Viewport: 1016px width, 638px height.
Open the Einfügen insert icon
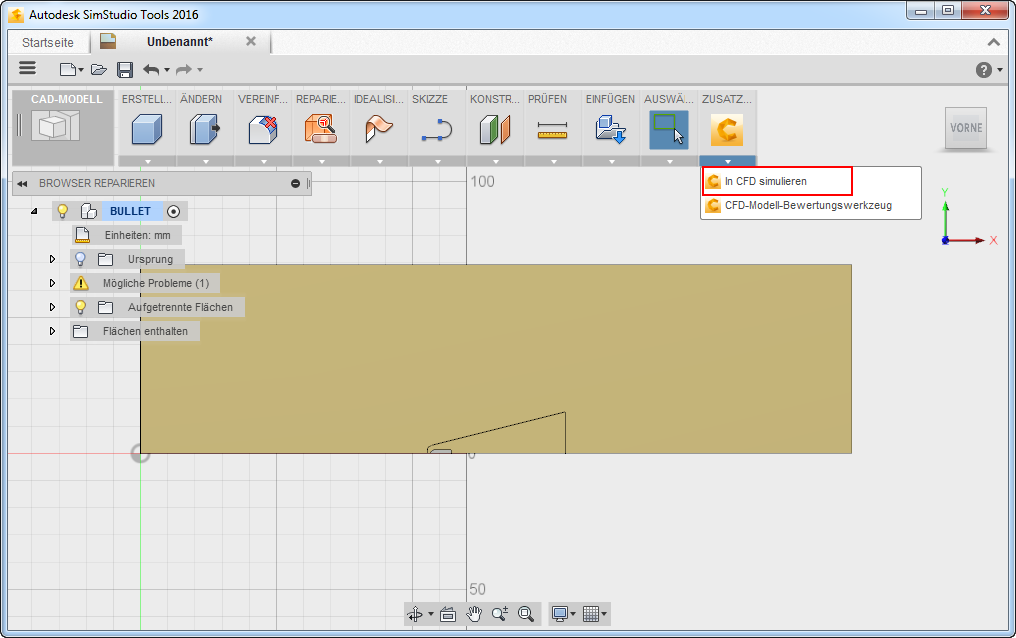point(611,129)
